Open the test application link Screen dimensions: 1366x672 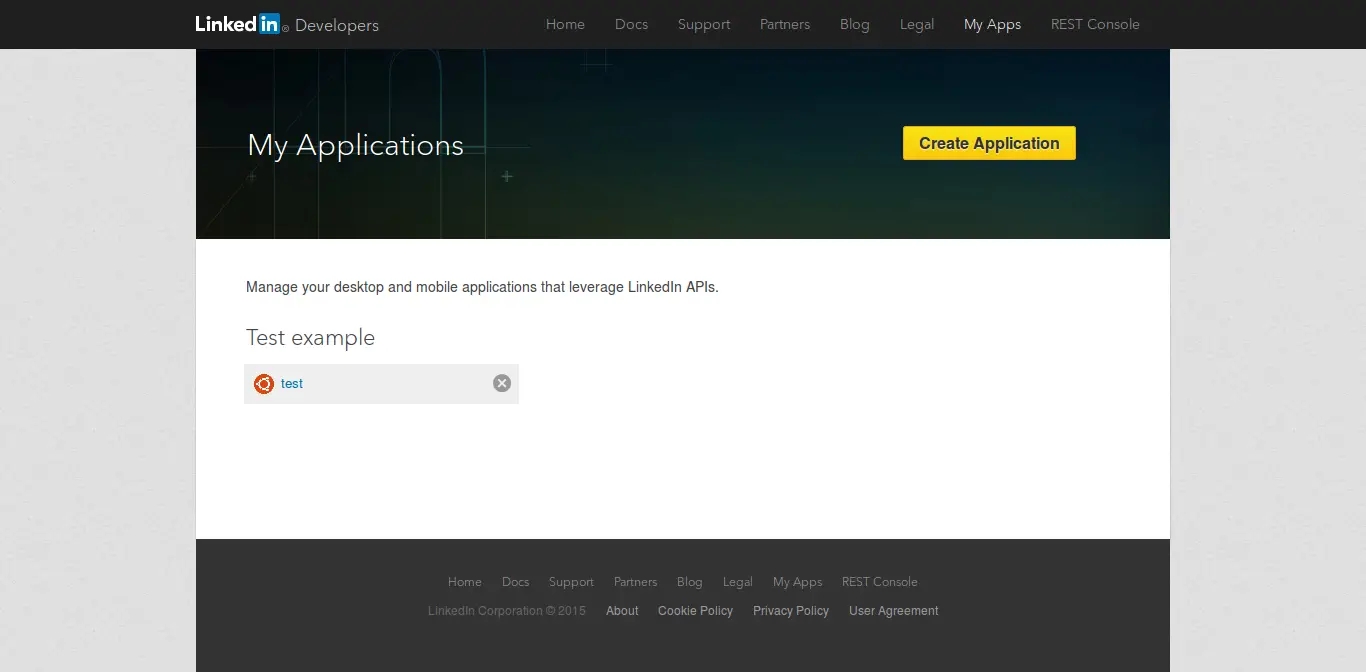tap(292, 384)
